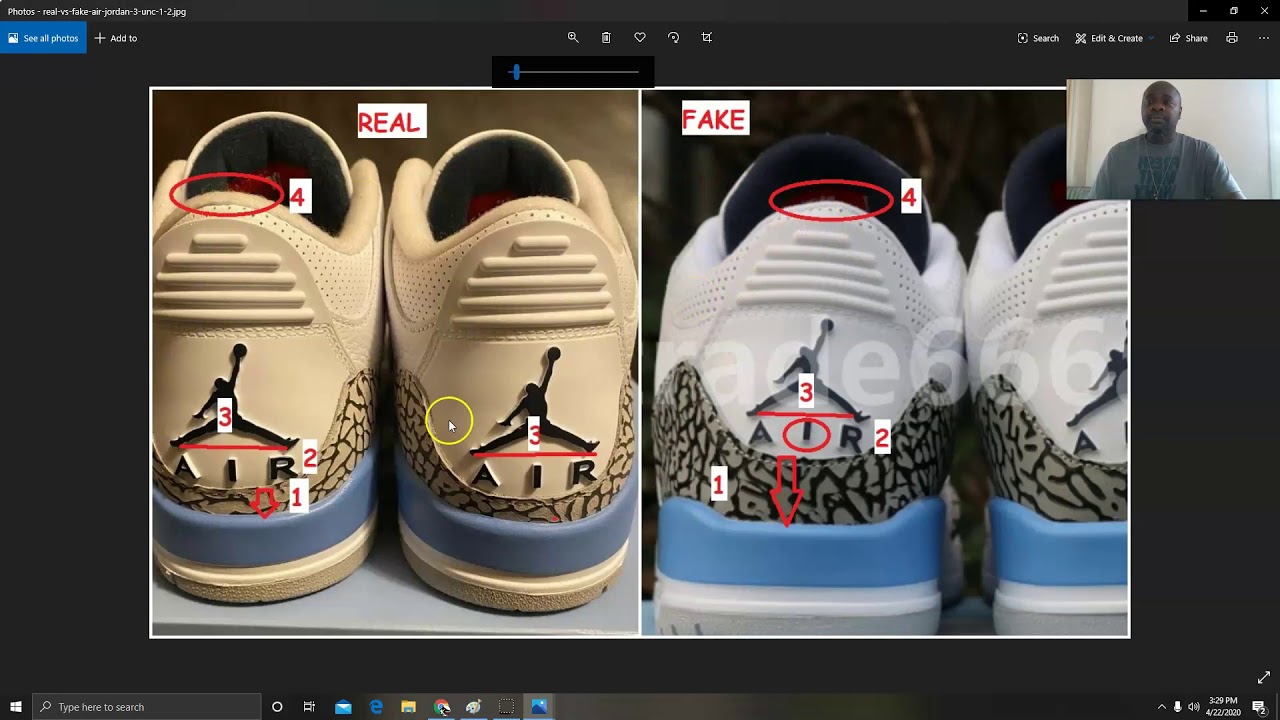The height and width of the screenshot is (720, 1280).
Task: Open the Action Center notifications
Action: coord(1259,707)
